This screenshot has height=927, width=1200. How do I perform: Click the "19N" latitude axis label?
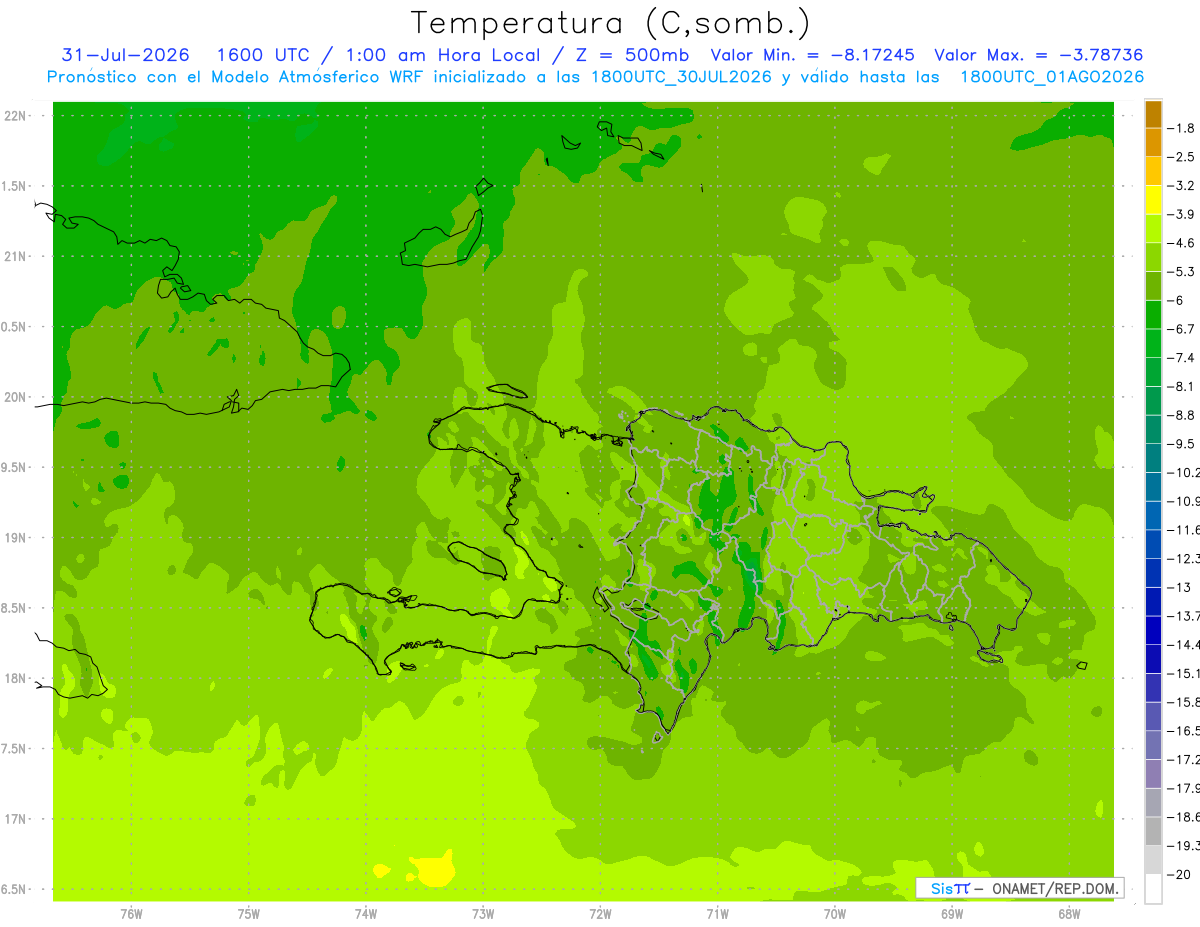(14, 538)
